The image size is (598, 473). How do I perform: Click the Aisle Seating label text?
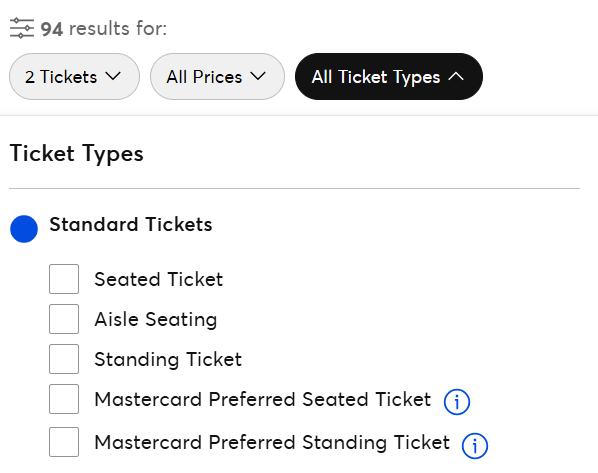[156, 319]
